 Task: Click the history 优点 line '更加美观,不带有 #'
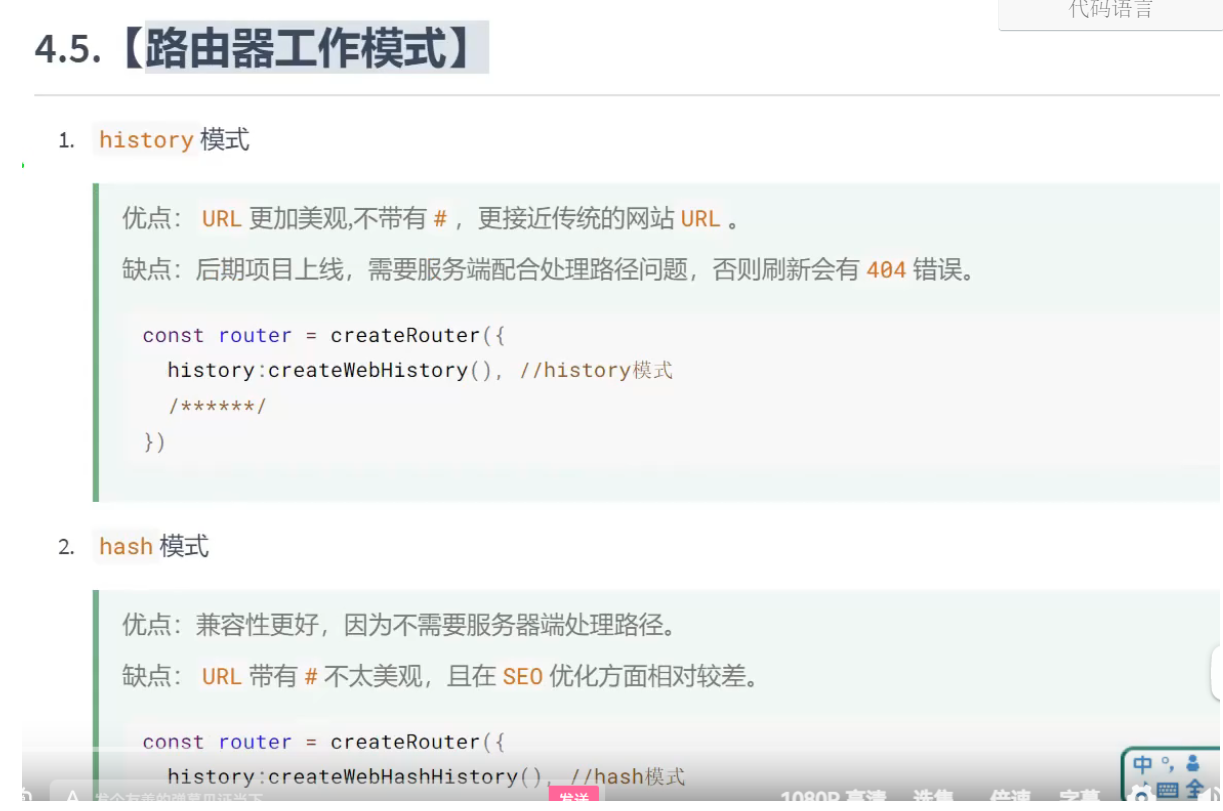[347, 218]
